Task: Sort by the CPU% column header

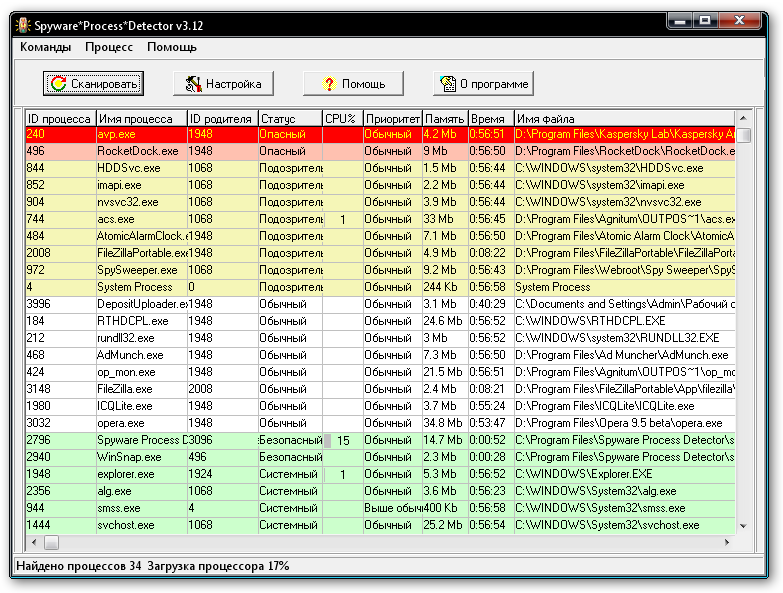Action: point(341,119)
